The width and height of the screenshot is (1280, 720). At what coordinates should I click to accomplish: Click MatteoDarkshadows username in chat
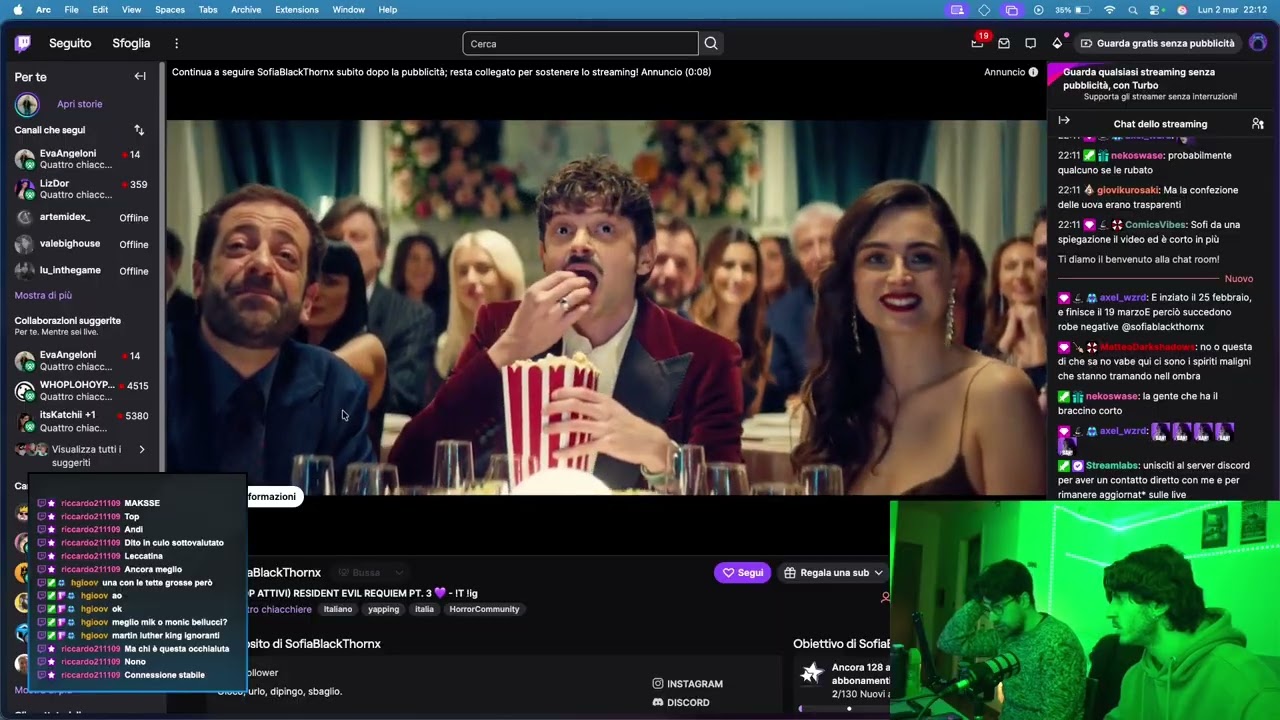pos(1147,347)
